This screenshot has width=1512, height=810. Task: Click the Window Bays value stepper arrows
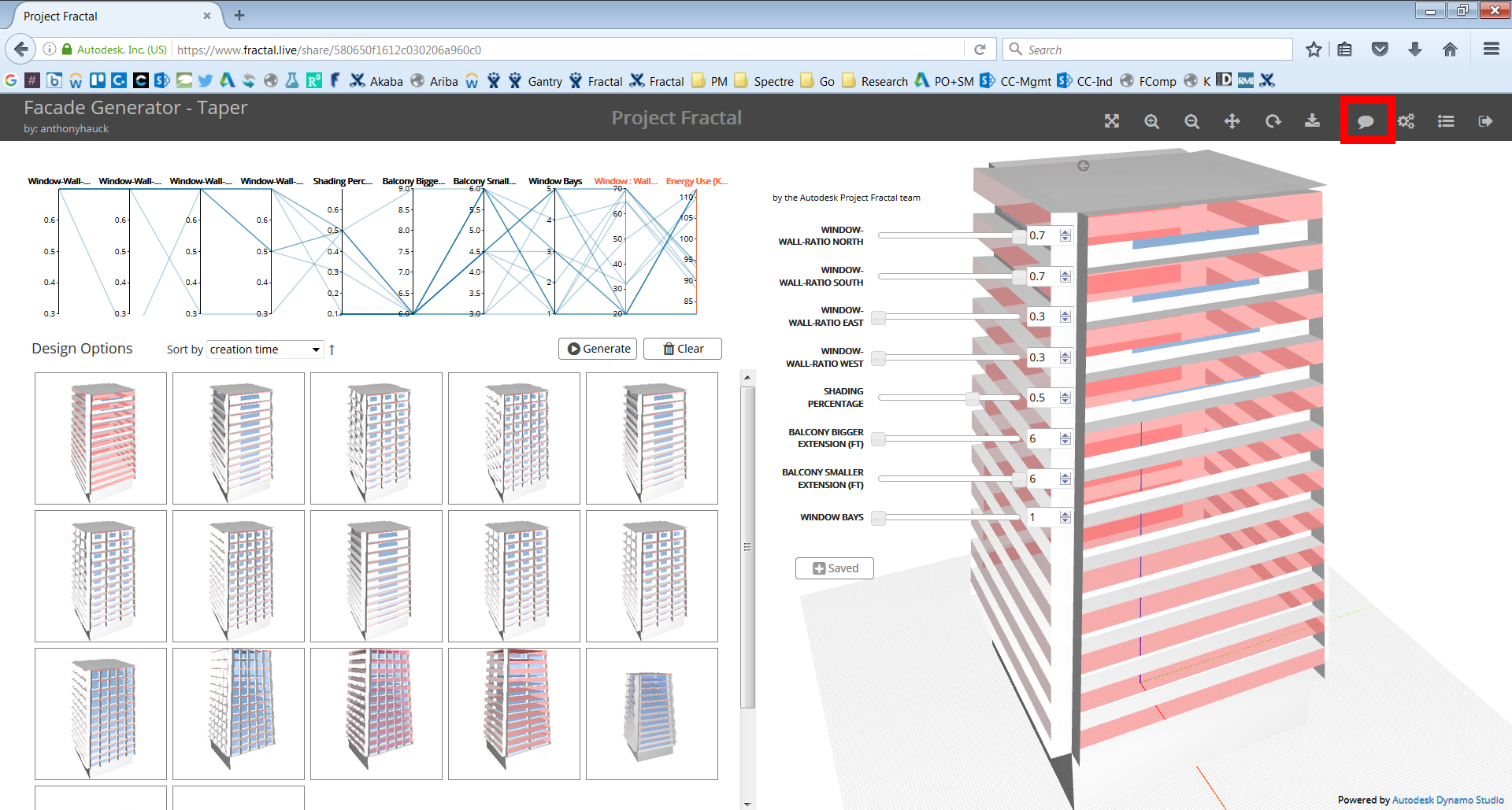point(1065,517)
